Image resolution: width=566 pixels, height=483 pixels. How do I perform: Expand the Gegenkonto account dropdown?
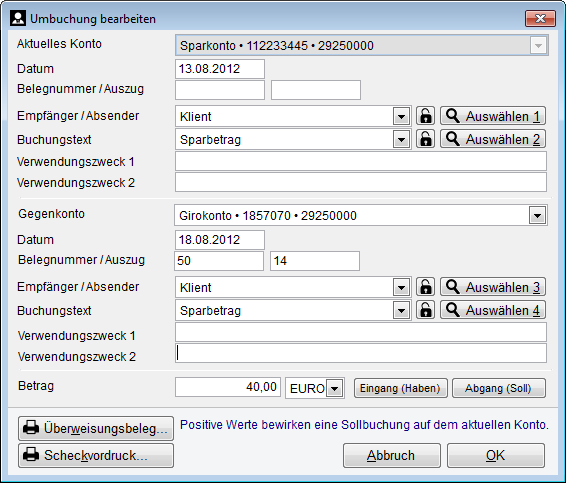[537, 216]
